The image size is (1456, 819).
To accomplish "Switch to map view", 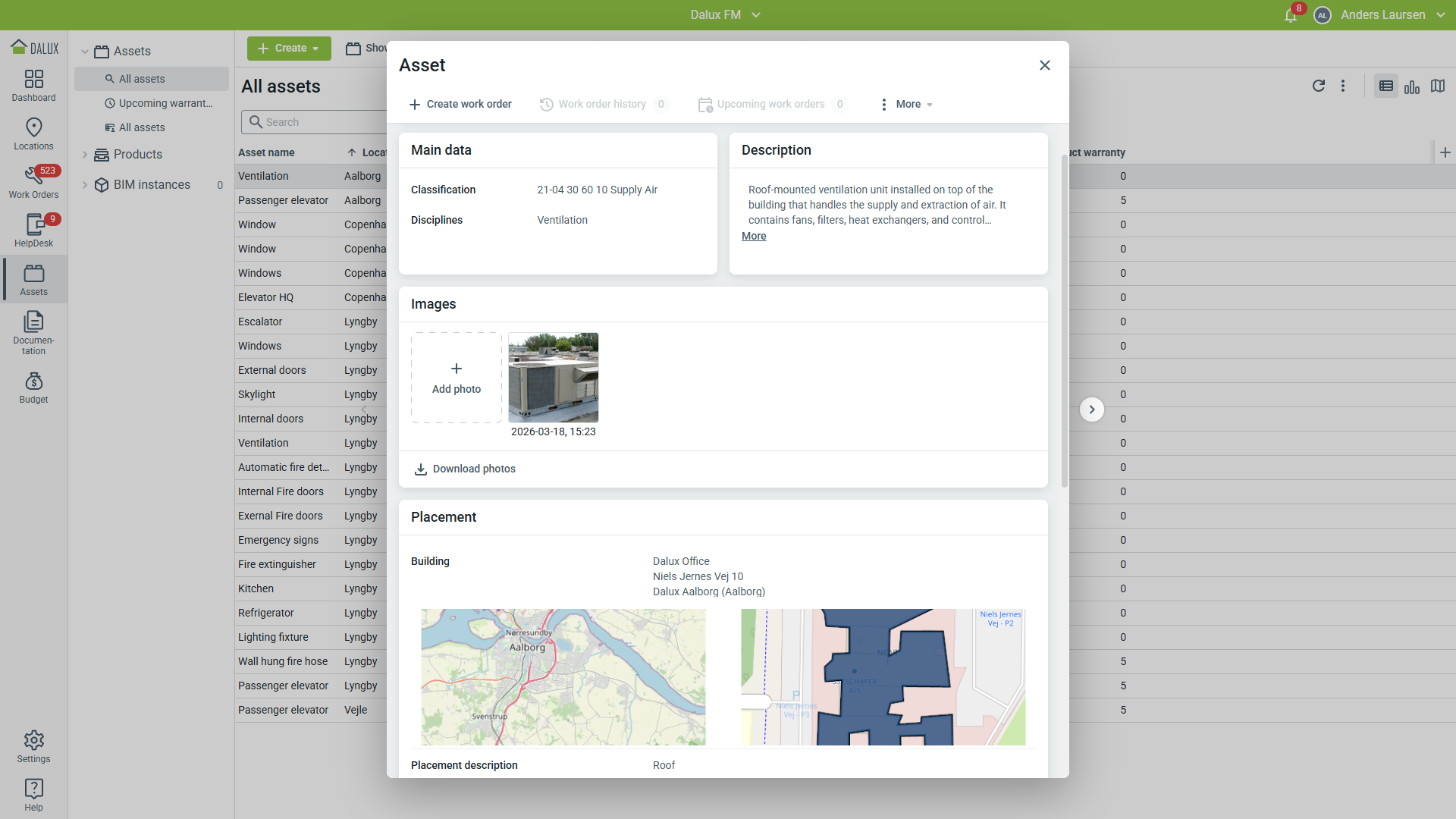I will tap(1438, 86).
